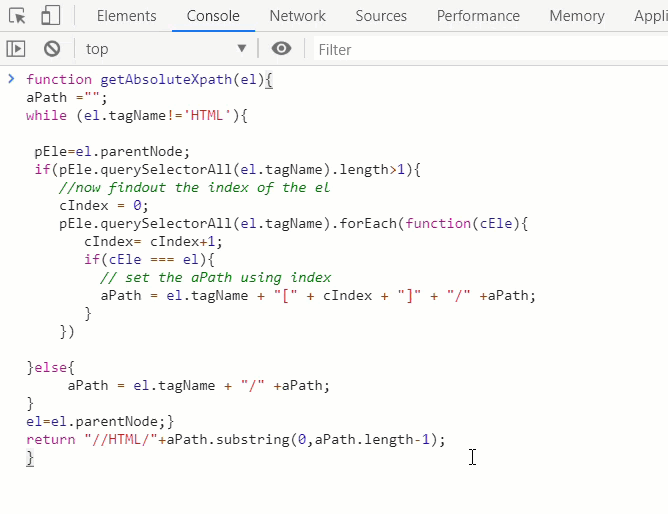Viewport: 668px width, 514px height.
Task: Open the partially visible Application tab
Action: 651,16
